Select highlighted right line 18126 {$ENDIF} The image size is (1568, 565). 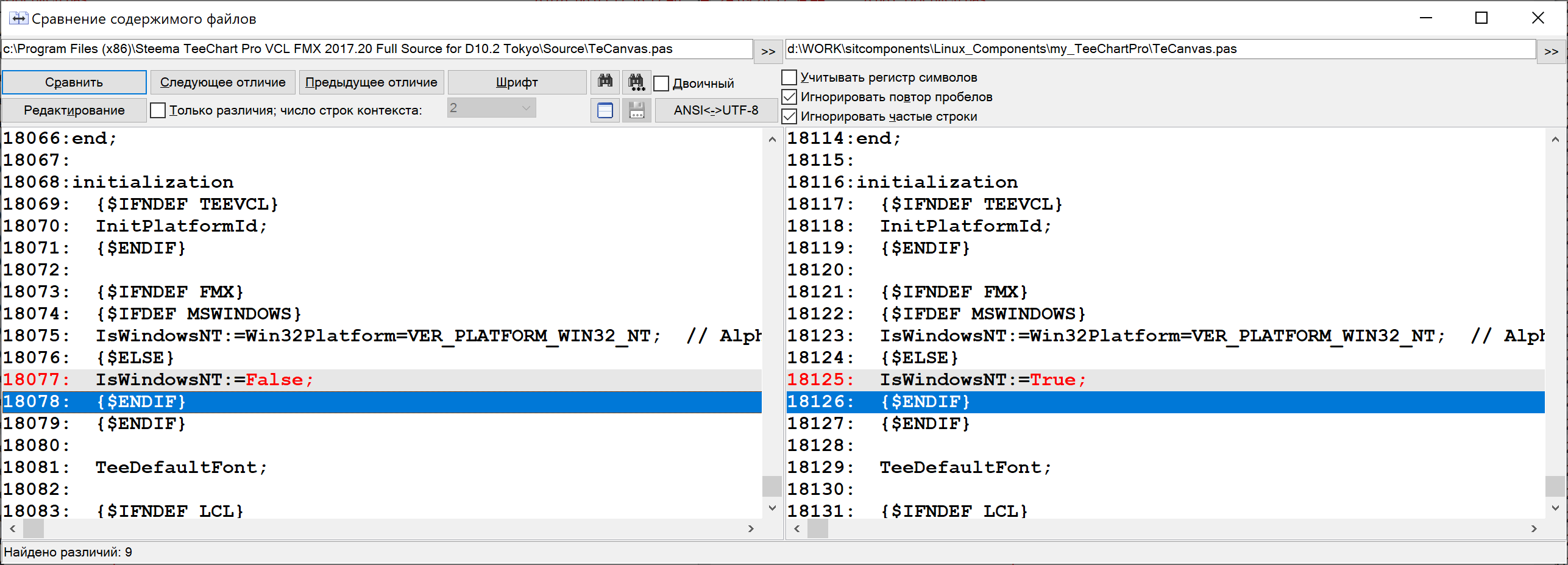1166,402
